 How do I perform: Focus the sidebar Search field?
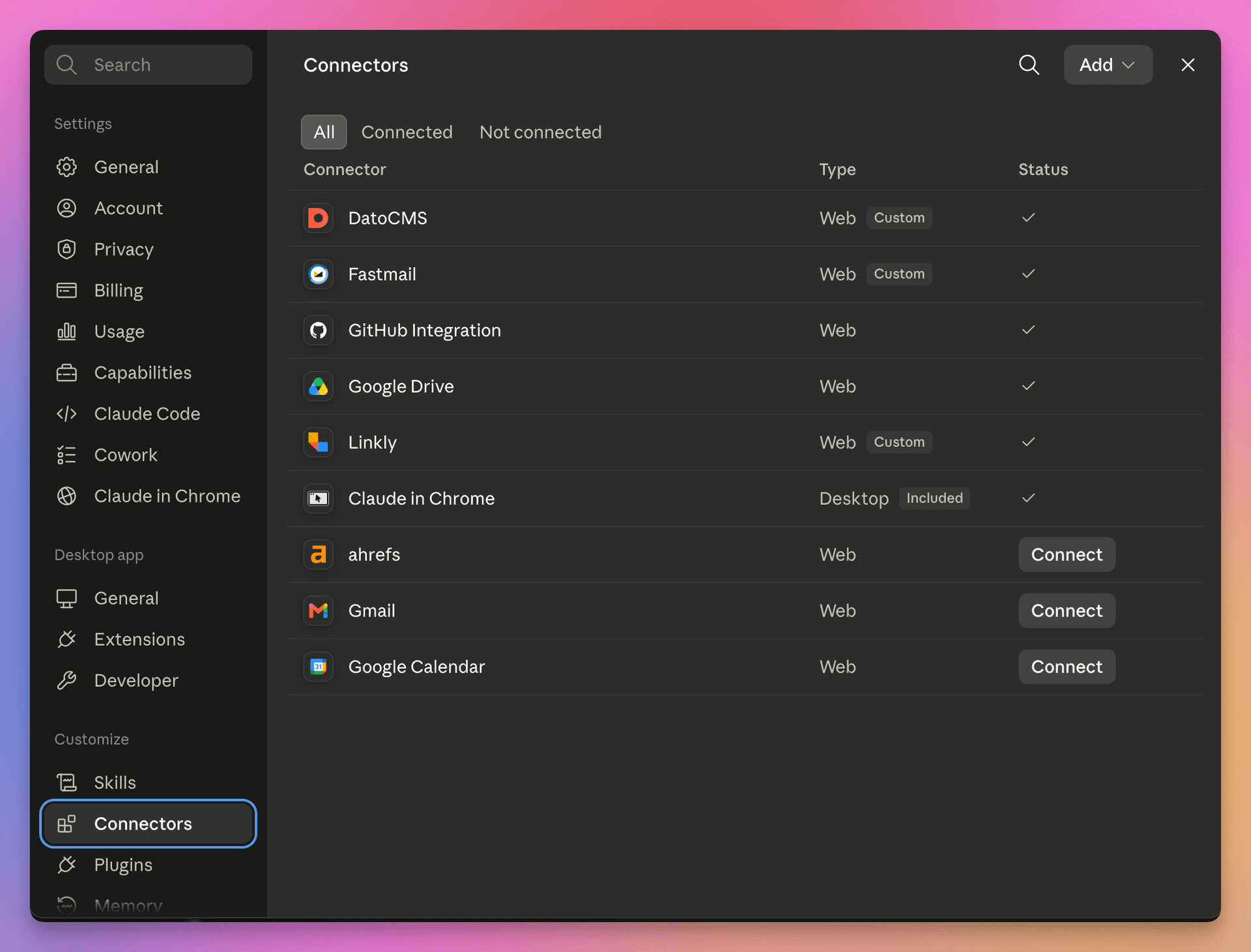[148, 65]
